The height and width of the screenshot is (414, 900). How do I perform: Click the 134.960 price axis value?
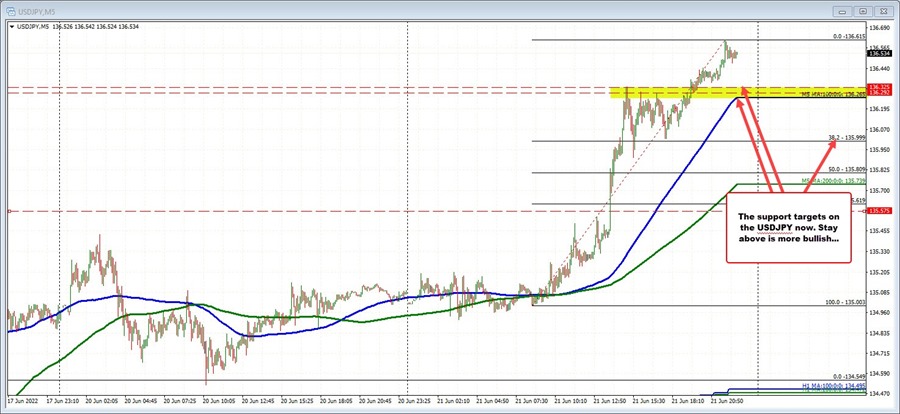(x=878, y=312)
